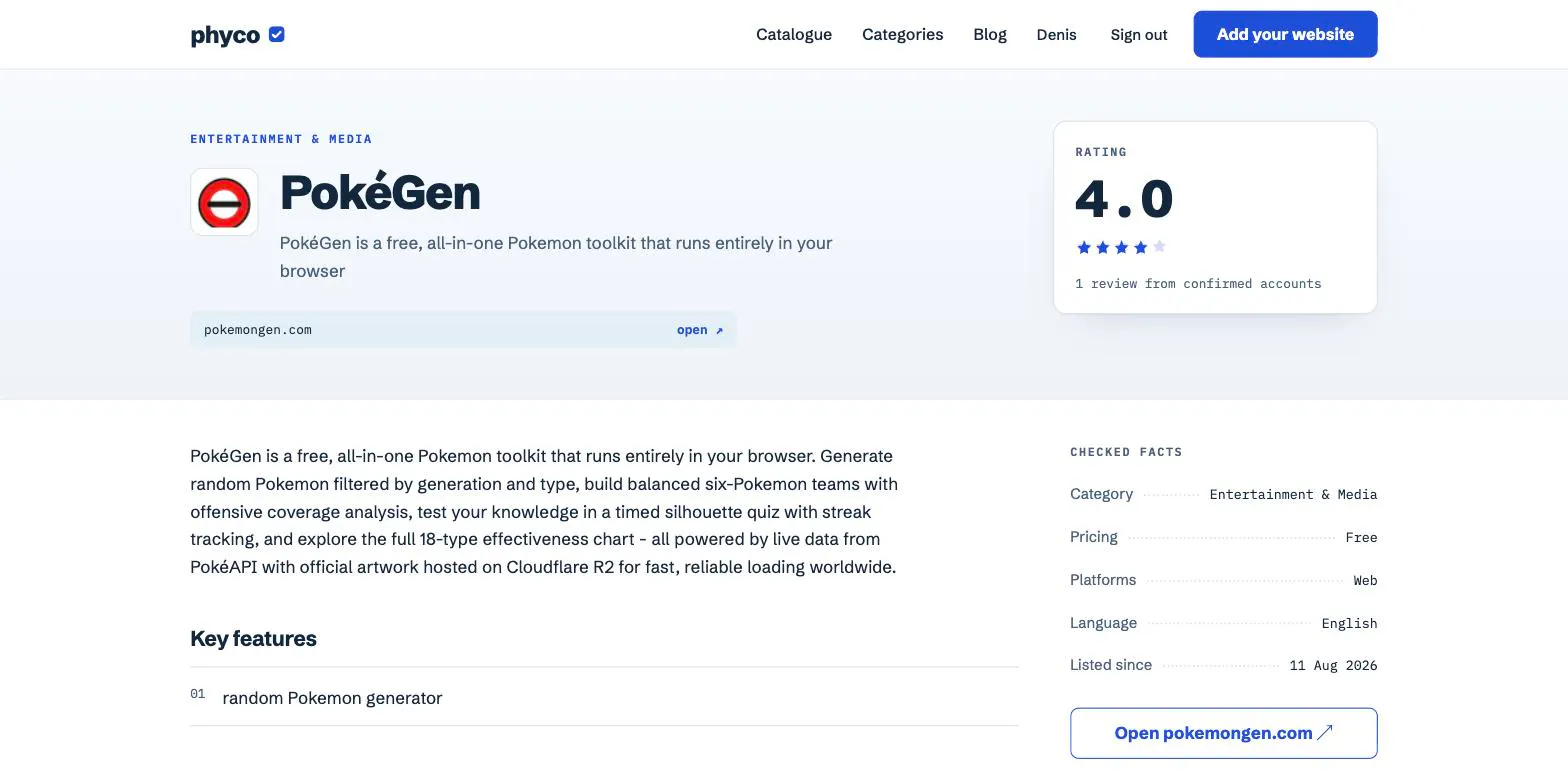Select the Entertainment & Media category label
The width and height of the screenshot is (1568, 772).
click(281, 139)
